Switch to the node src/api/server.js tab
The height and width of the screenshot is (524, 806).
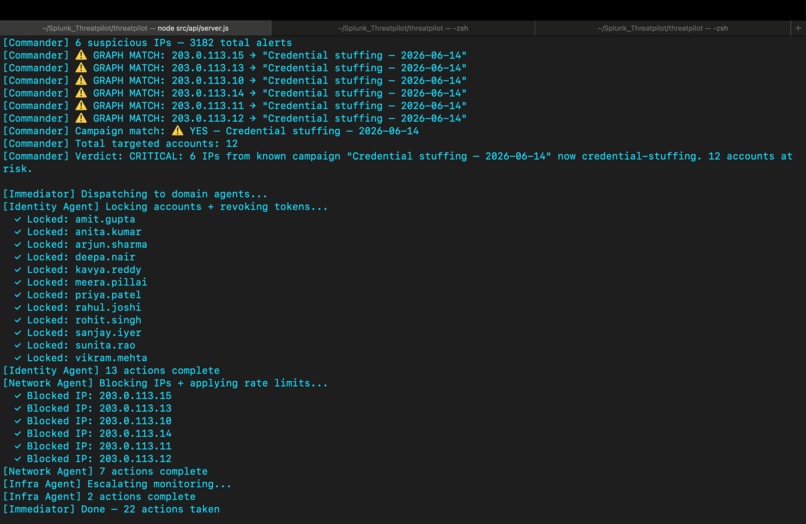(x=136, y=28)
